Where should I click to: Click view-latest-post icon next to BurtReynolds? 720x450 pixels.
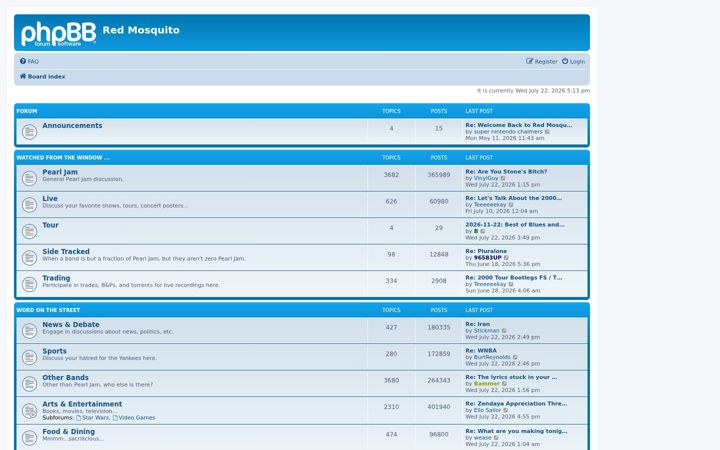click(515, 357)
